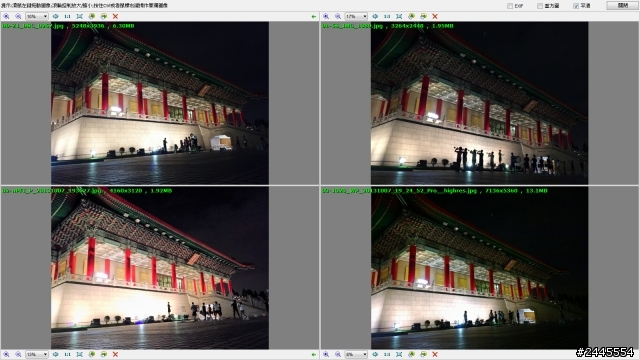640x360 pixels.
Task: Click the 7136x5360 highres file info text
Action: [435, 191]
